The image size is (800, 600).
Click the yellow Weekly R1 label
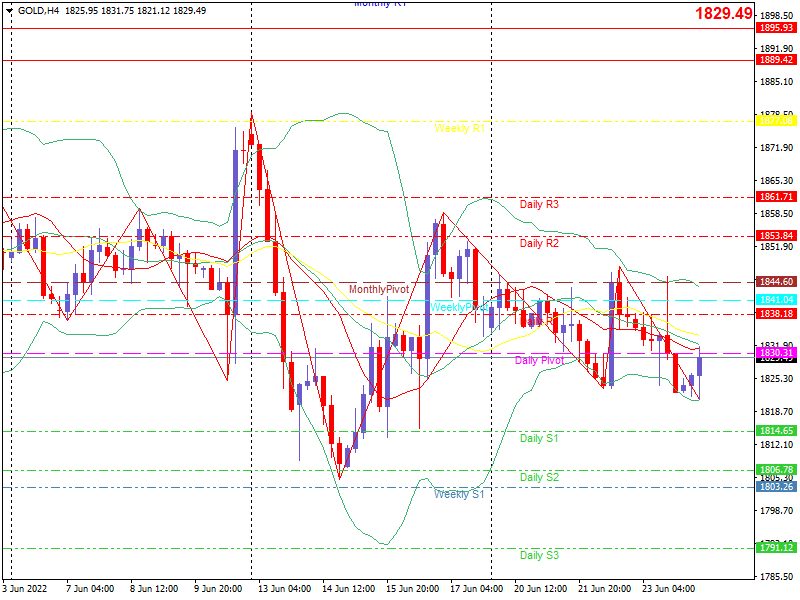point(460,129)
